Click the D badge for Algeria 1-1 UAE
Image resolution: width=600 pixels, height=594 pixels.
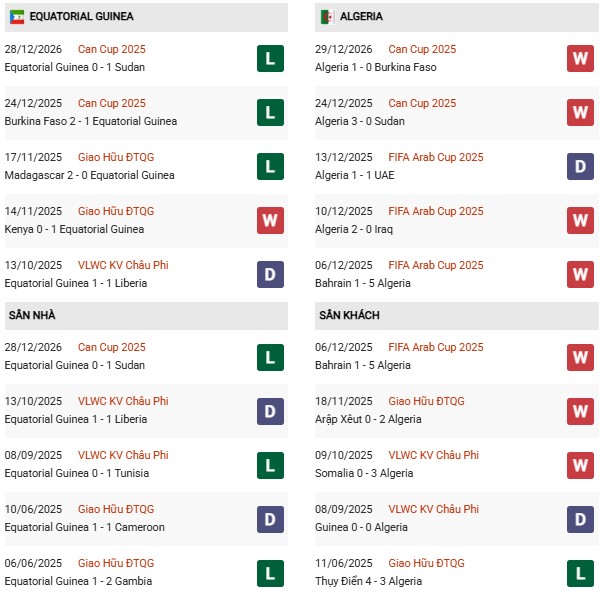point(580,166)
